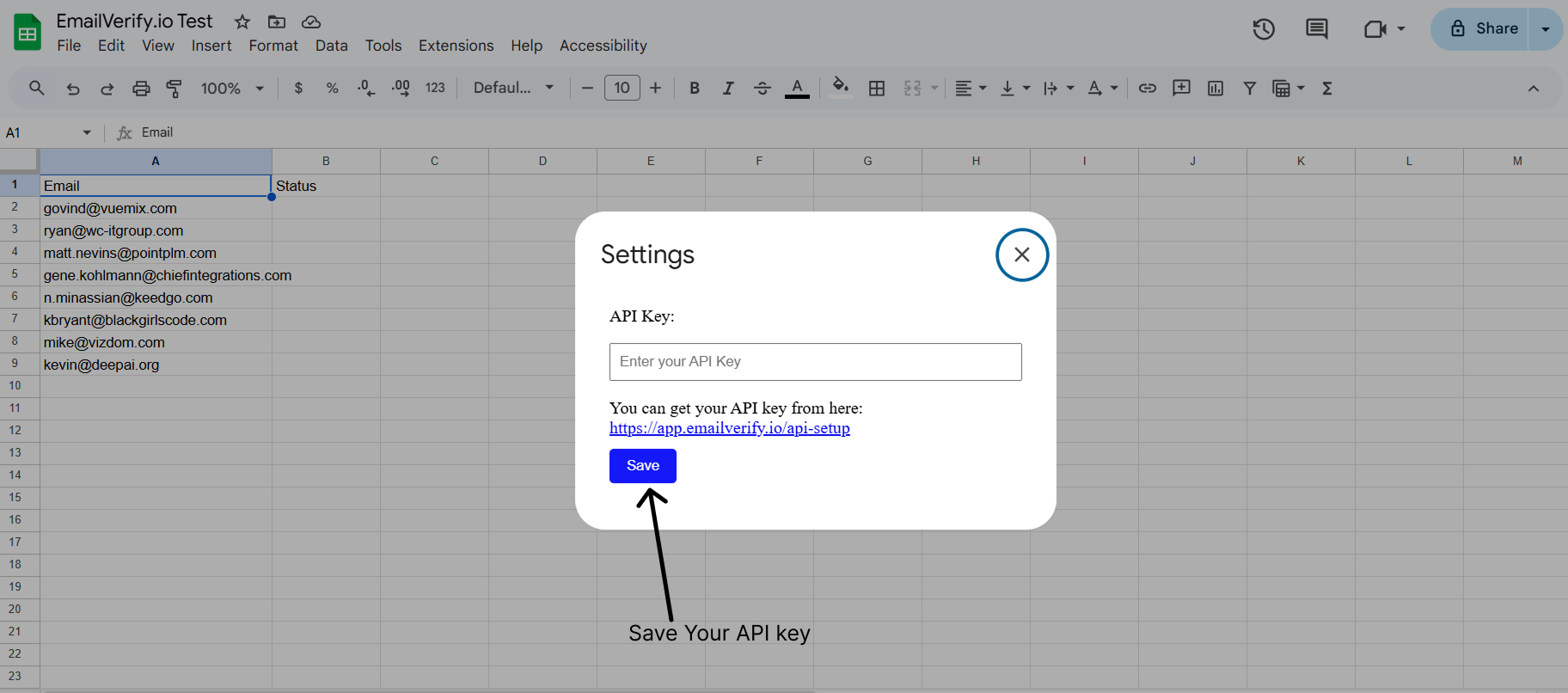Redo the last action
The width and height of the screenshot is (1568, 693).
click(107, 88)
